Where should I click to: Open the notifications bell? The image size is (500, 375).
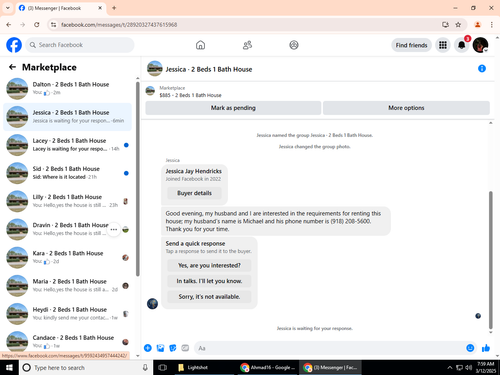[x=462, y=45]
